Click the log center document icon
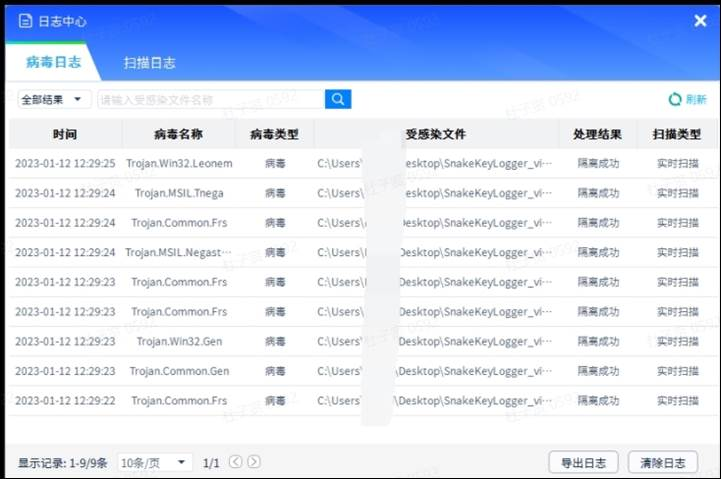721x479 pixels. [x=25, y=20]
